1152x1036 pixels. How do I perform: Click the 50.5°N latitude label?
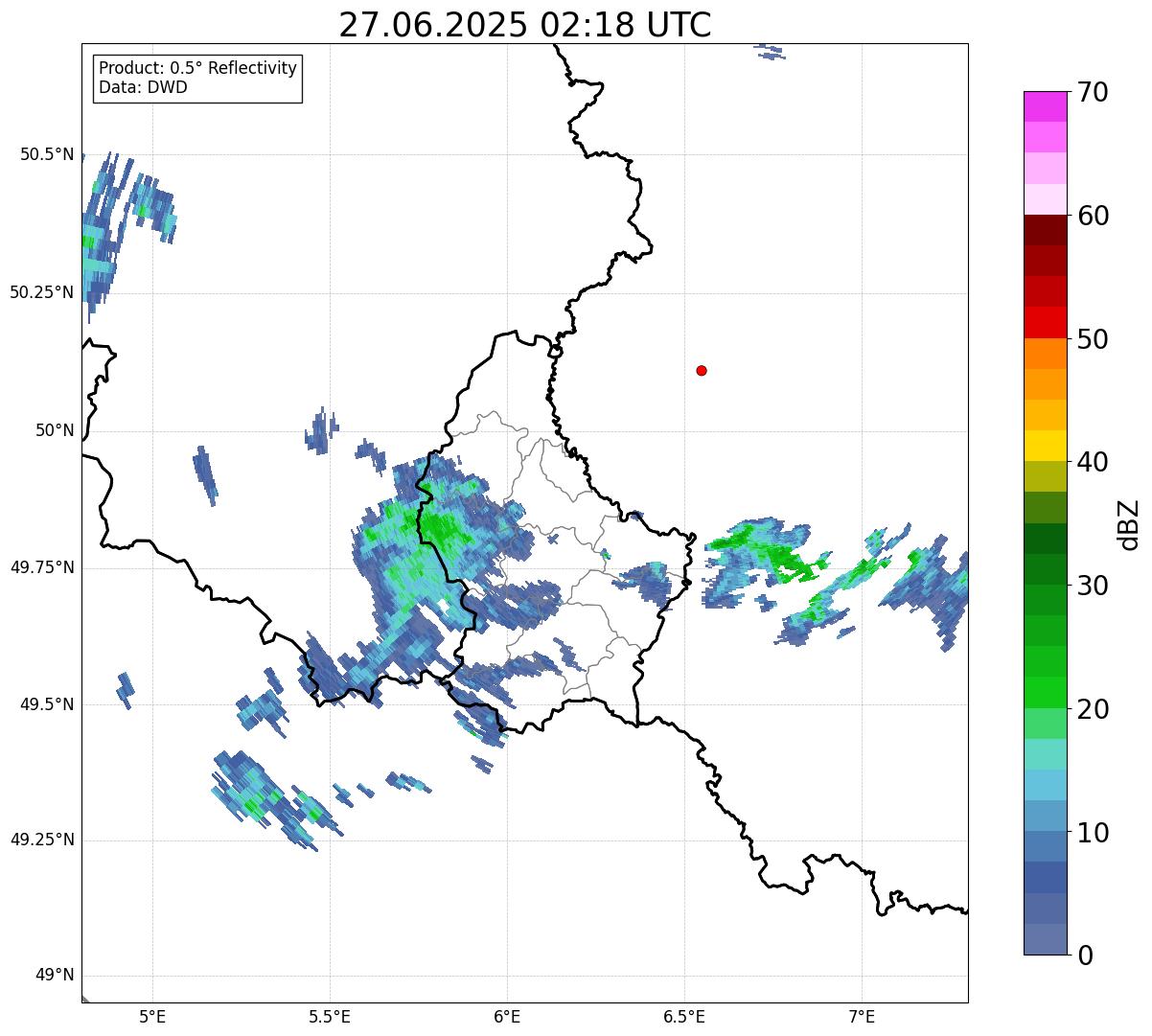[46, 154]
